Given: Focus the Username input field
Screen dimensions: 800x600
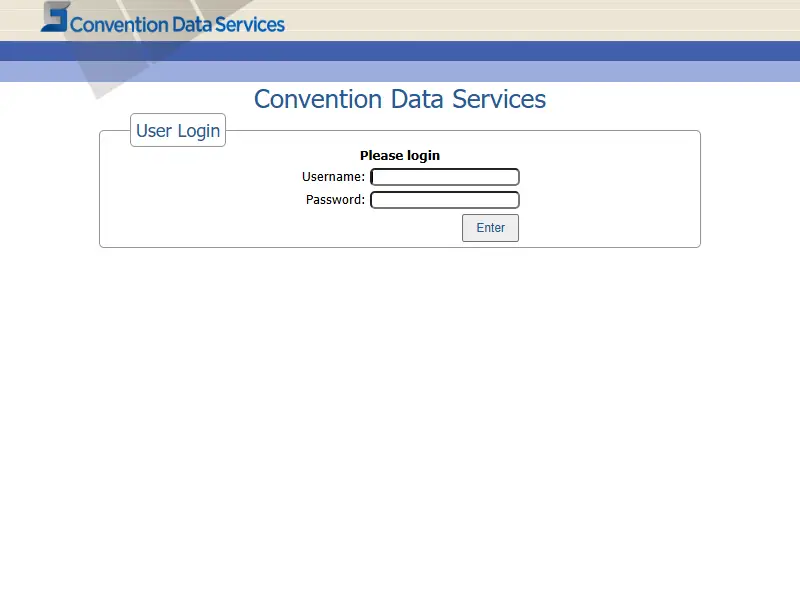Looking at the screenshot, I should coord(445,177).
